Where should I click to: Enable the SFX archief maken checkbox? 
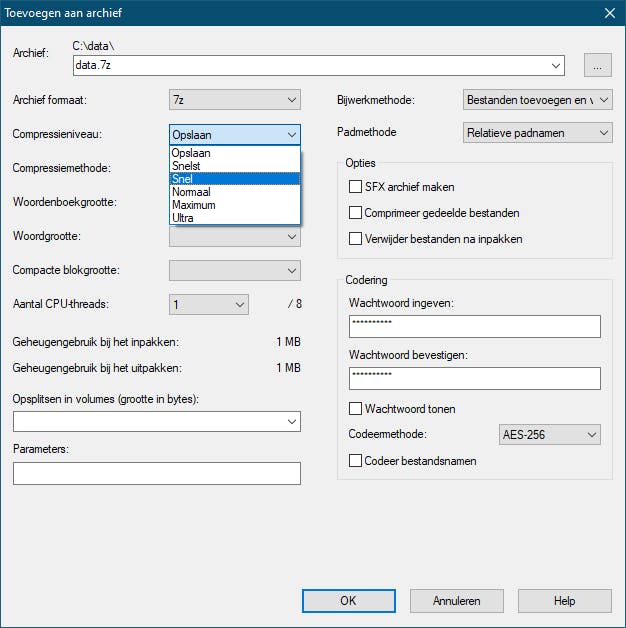pos(355,187)
